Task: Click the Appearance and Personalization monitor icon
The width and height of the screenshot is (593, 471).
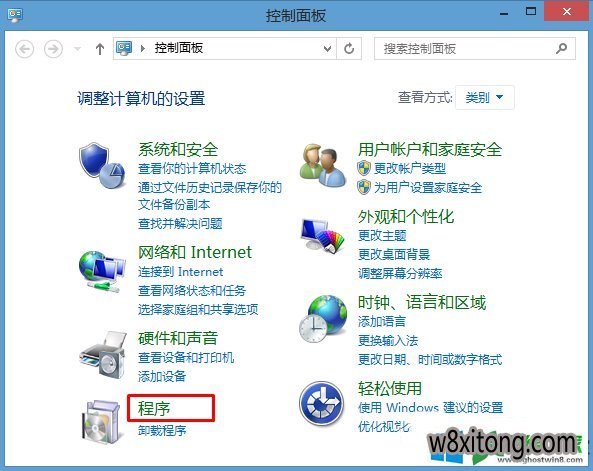Action: pyautogui.click(x=323, y=235)
